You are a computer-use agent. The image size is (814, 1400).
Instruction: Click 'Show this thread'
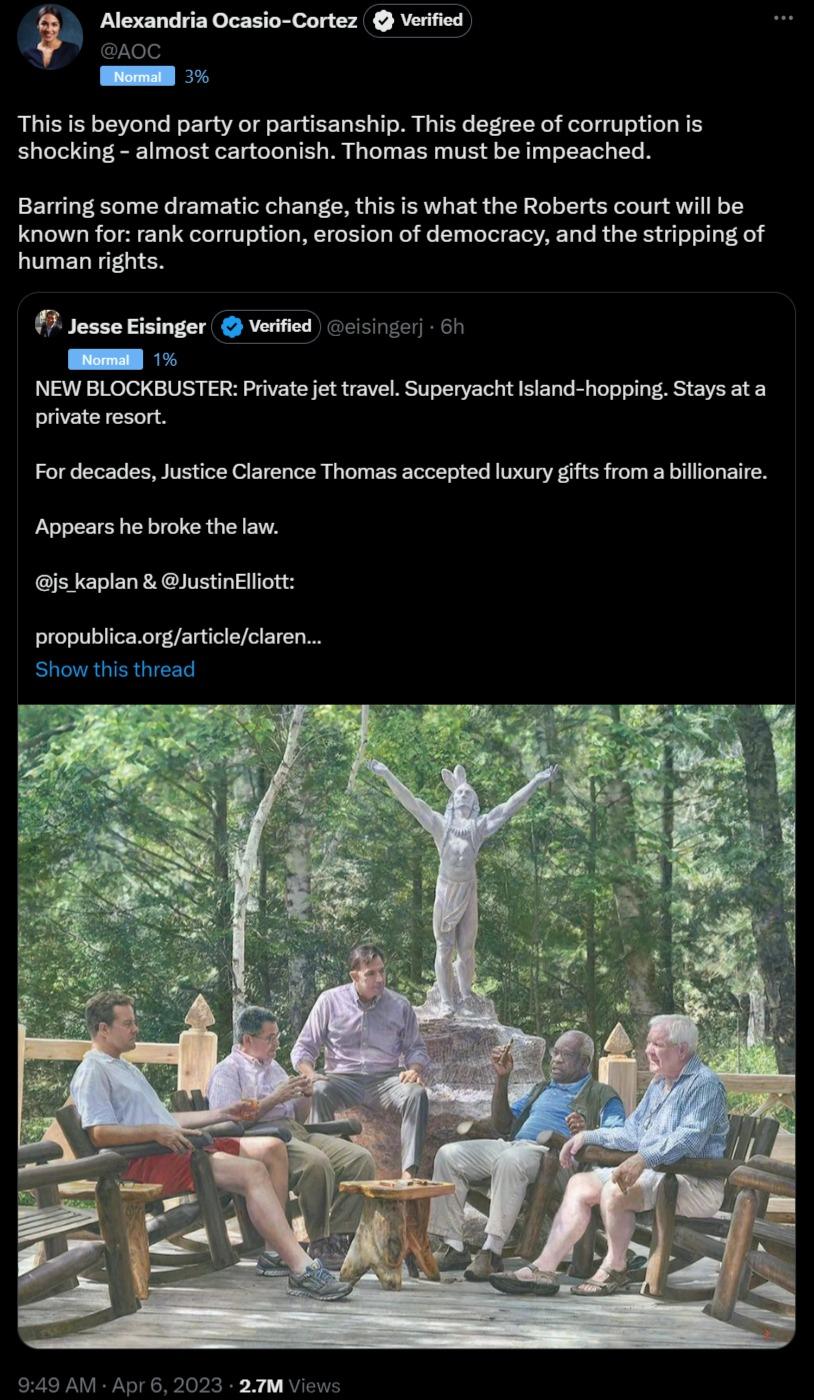click(115, 669)
